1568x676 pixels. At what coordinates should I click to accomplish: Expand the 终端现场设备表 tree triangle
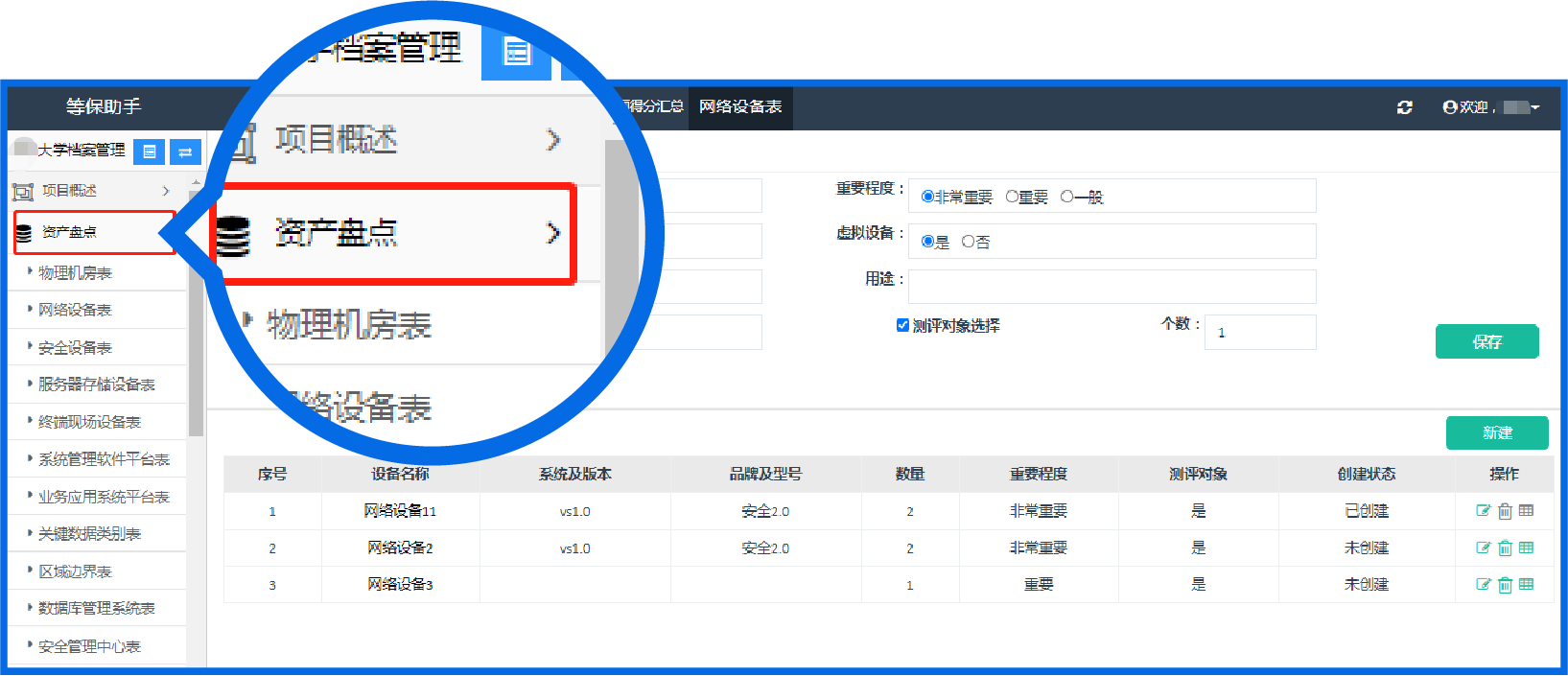pos(30,420)
